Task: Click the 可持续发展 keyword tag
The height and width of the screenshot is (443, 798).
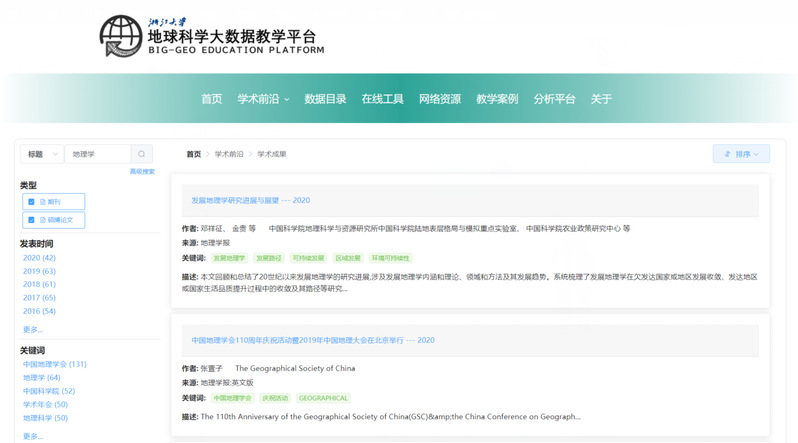Action: (308, 258)
